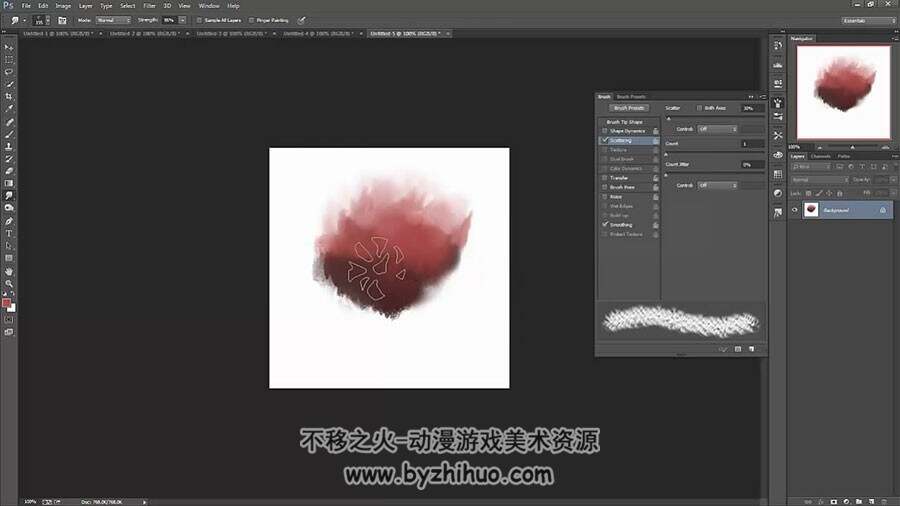Open the layer blend mode dropdown
The image size is (900, 506).
pyautogui.click(x=819, y=180)
